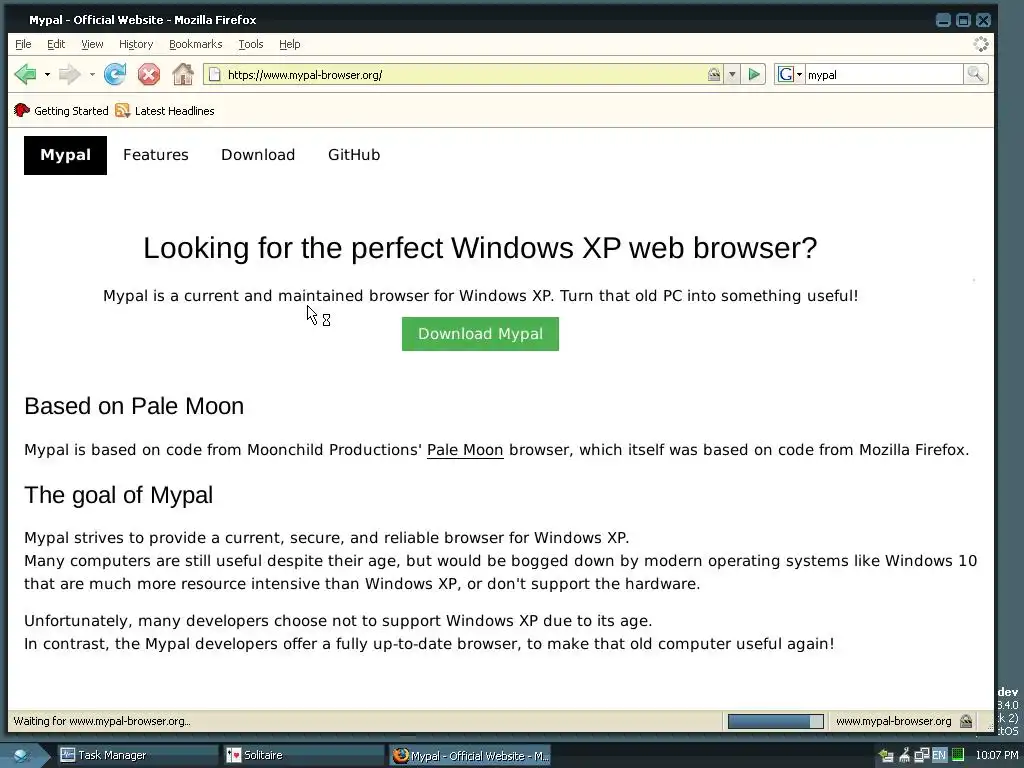Open the Latest Headlines feed bookmark
Screen dimensions: 1024x768
[x=165, y=110]
